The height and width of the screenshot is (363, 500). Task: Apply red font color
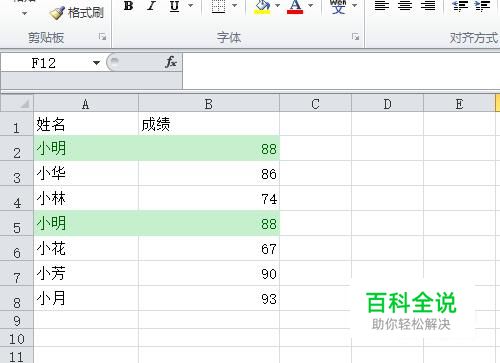tap(295, 6)
